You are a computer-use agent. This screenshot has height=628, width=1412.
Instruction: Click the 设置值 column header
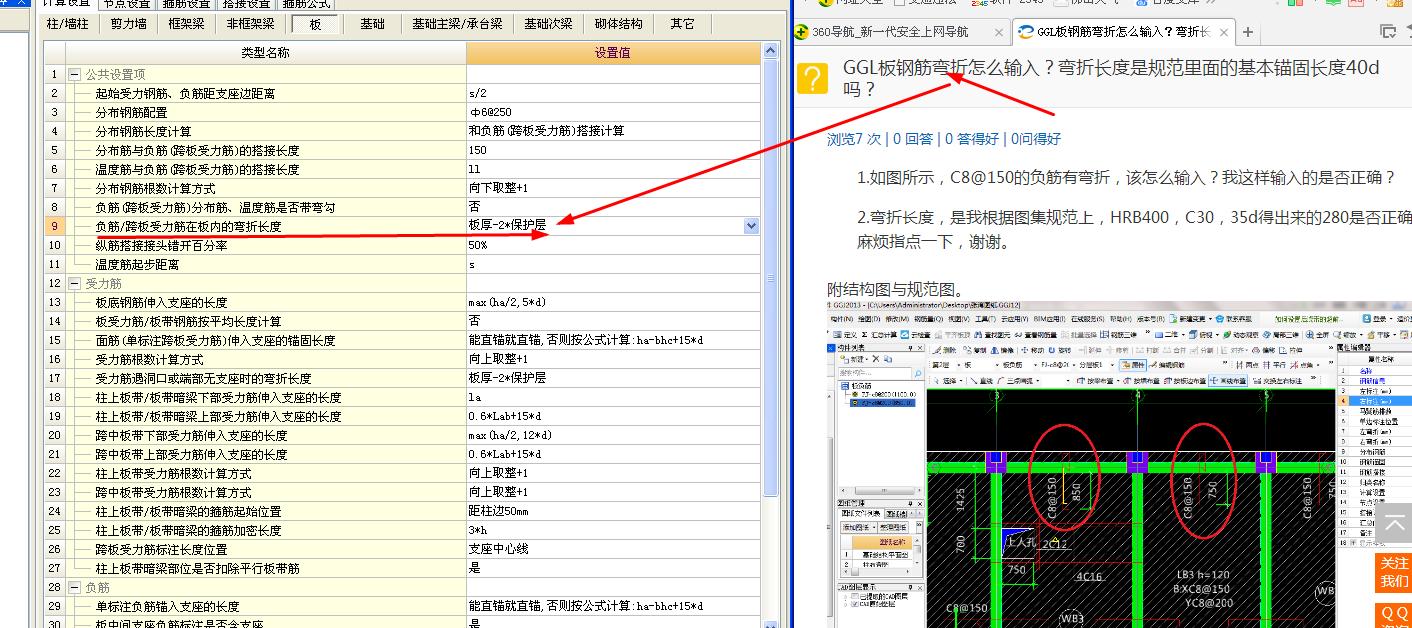pos(613,53)
